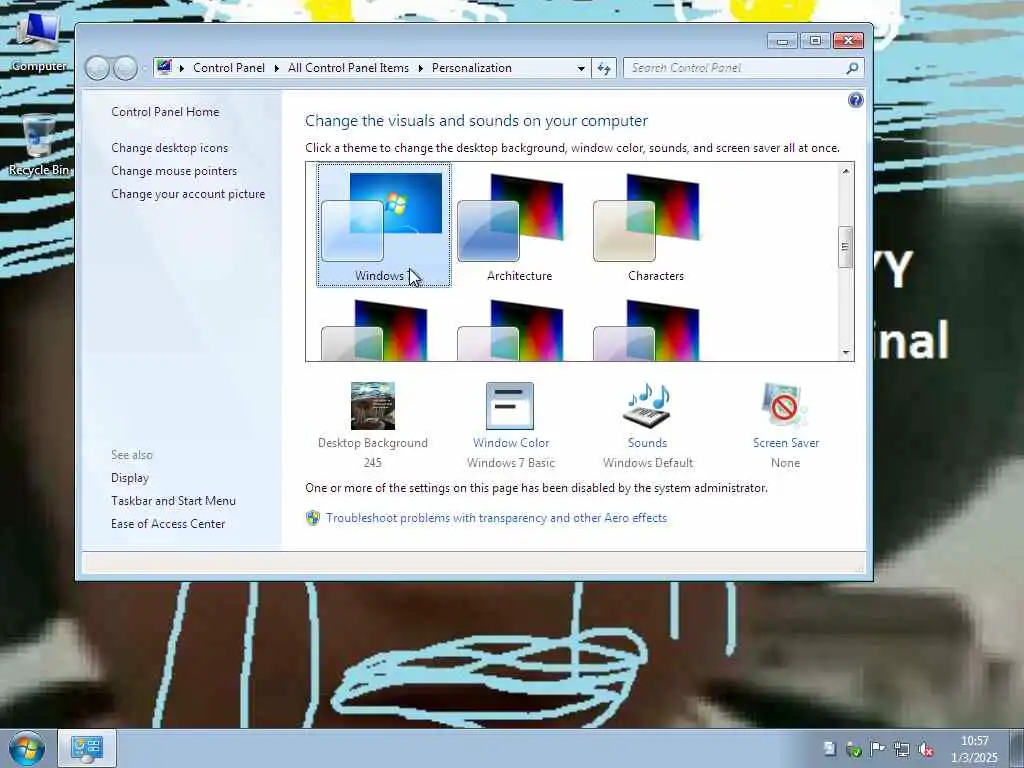The width and height of the screenshot is (1024, 768).
Task: Click the Forward navigation arrow button
Action: coord(125,68)
